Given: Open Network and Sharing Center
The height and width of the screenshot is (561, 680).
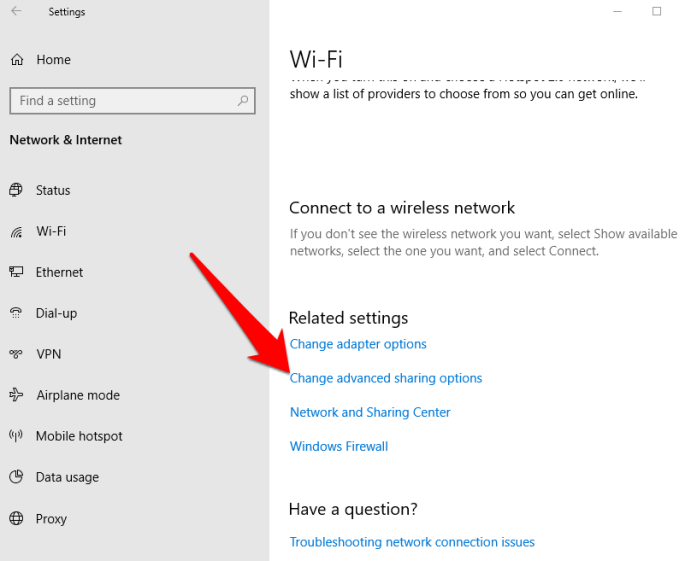Looking at the screenshot, I should click(370, 412).
